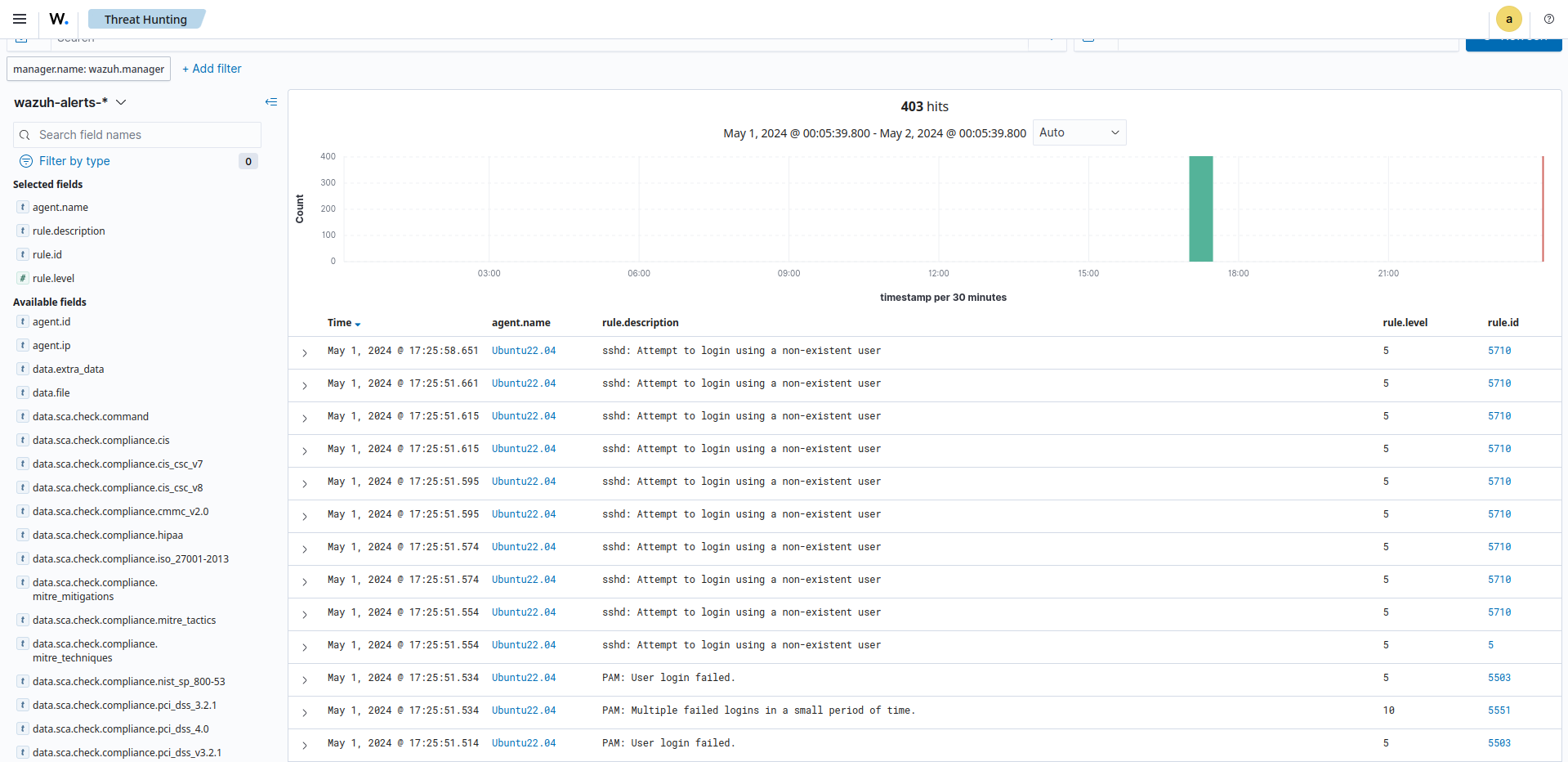Screen dimensions: 1568x762
Task: Click the Add filter link
Action: [212, 69]
